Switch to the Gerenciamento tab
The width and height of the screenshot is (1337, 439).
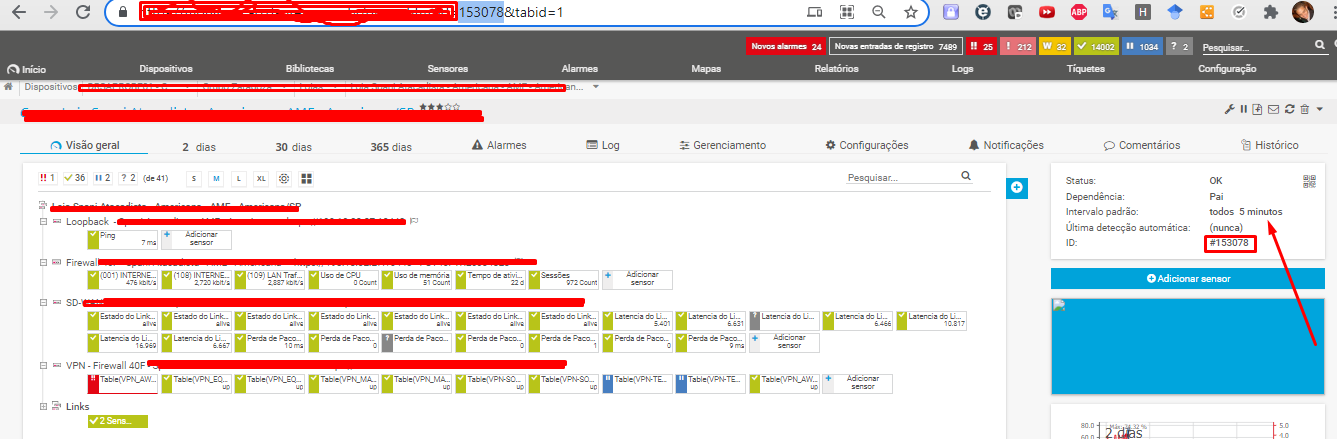(x=722, y=145)
